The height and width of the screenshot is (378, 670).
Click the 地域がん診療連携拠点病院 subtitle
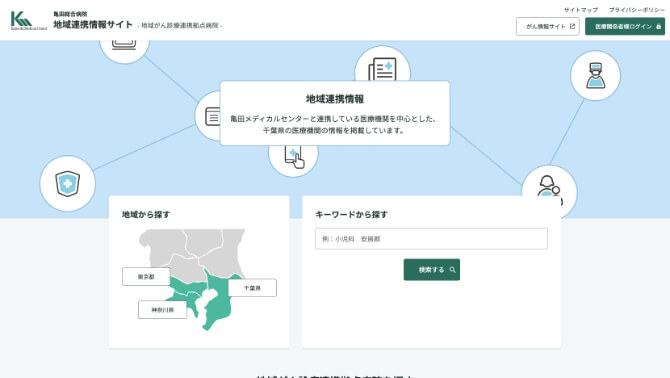point(179,26)
